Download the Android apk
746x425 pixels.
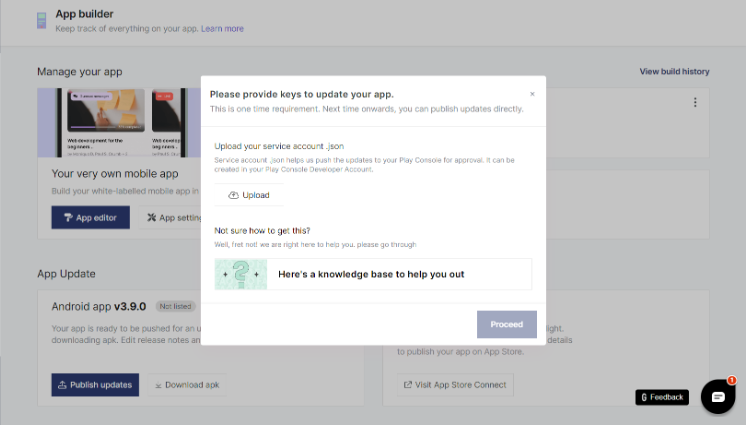point(184,385)
